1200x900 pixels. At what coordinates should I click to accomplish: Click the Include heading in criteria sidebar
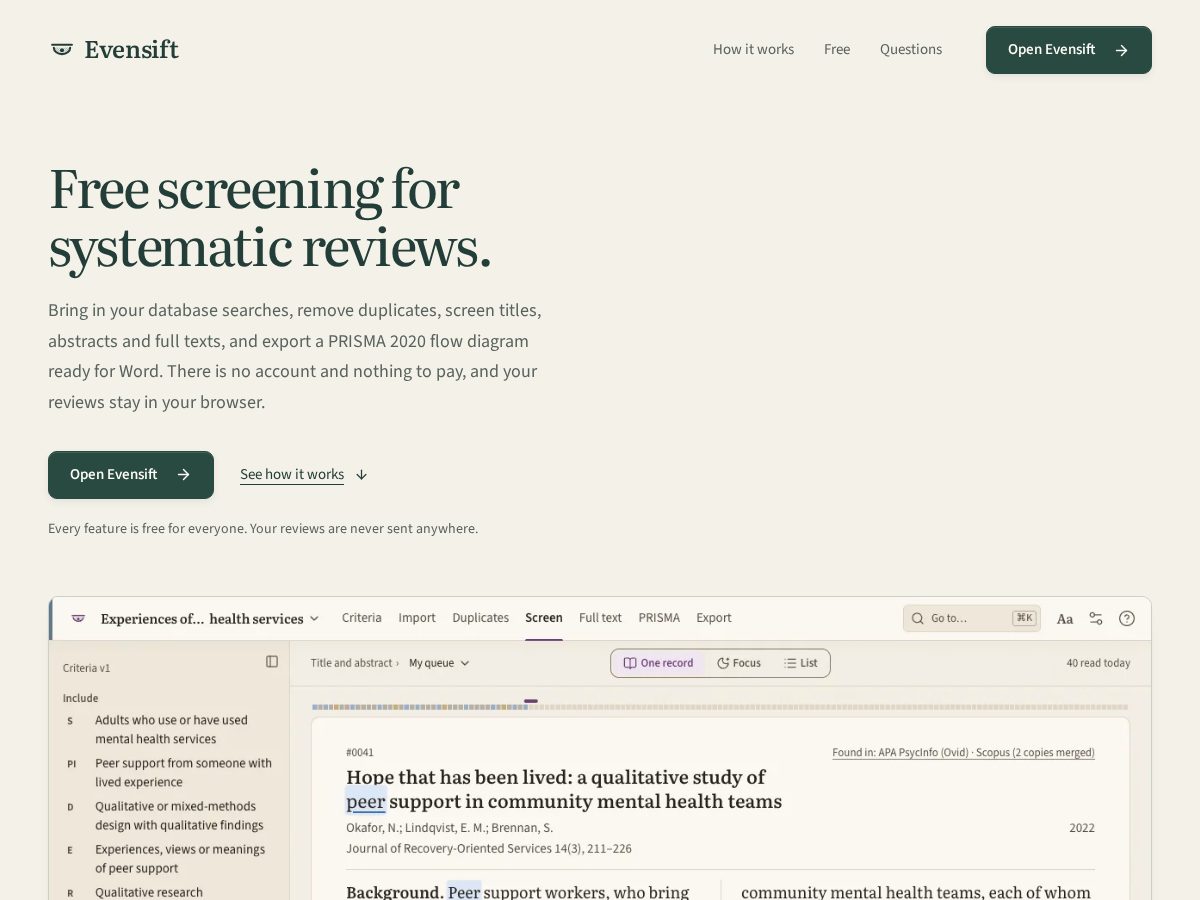point(80,698)
